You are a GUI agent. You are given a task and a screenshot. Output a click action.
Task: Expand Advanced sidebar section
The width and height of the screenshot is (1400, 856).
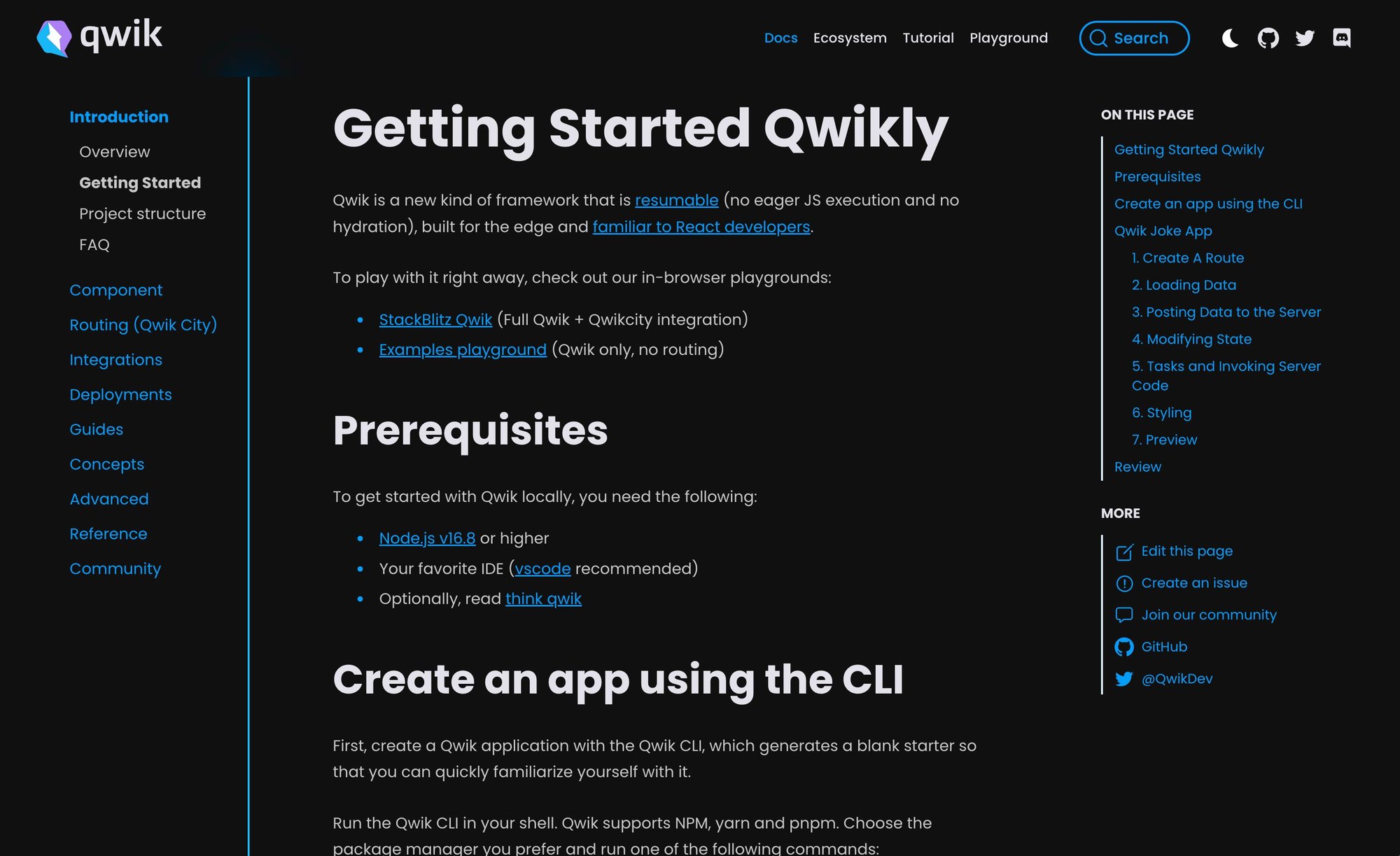click(x=109, y=498)
